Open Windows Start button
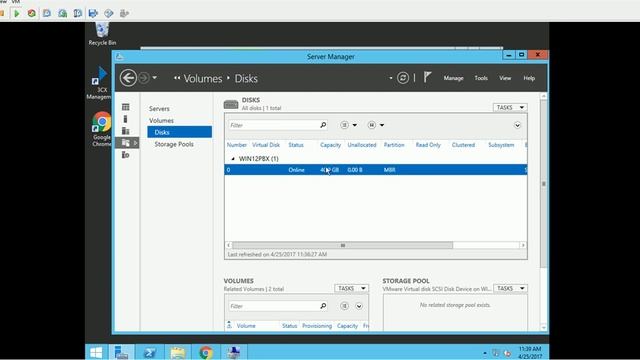Image resolution: width=640 pixels, height=360 pixels. 96,352
